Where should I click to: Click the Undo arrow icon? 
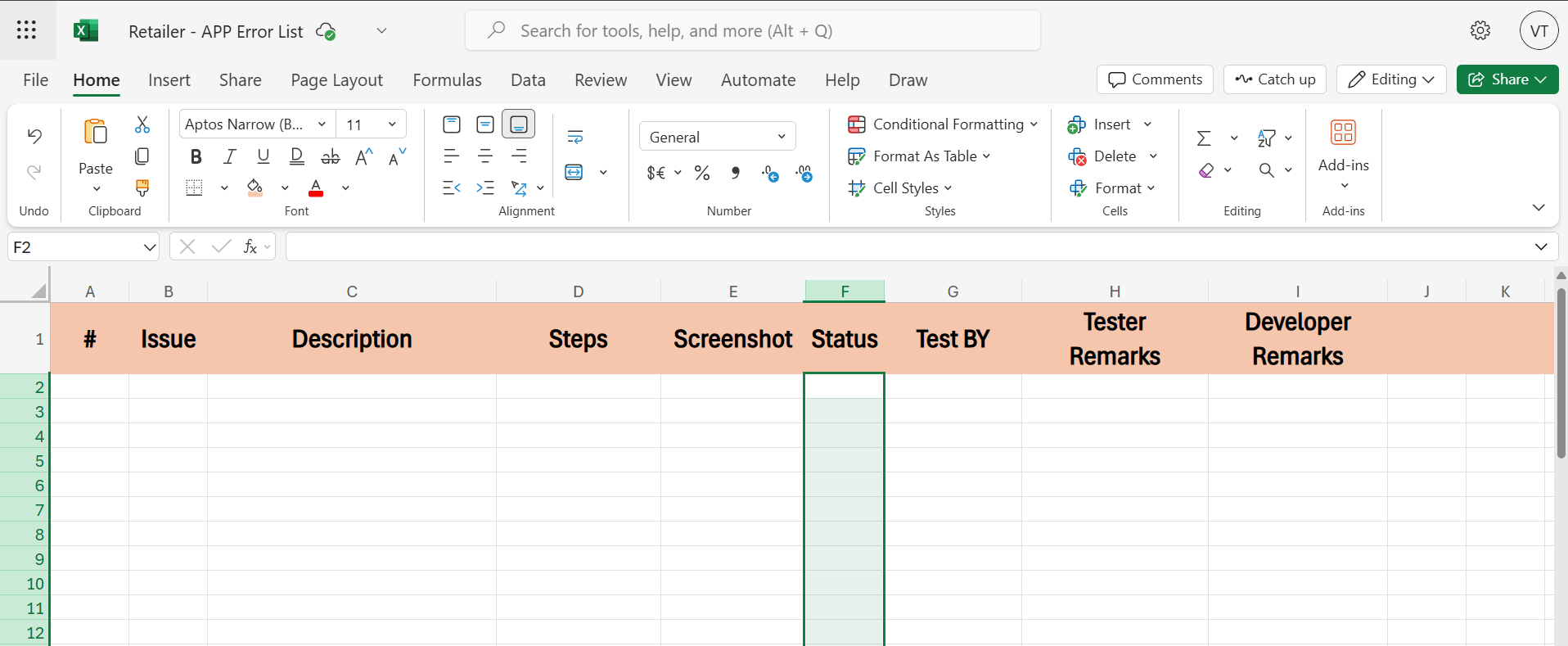(34, 136)
